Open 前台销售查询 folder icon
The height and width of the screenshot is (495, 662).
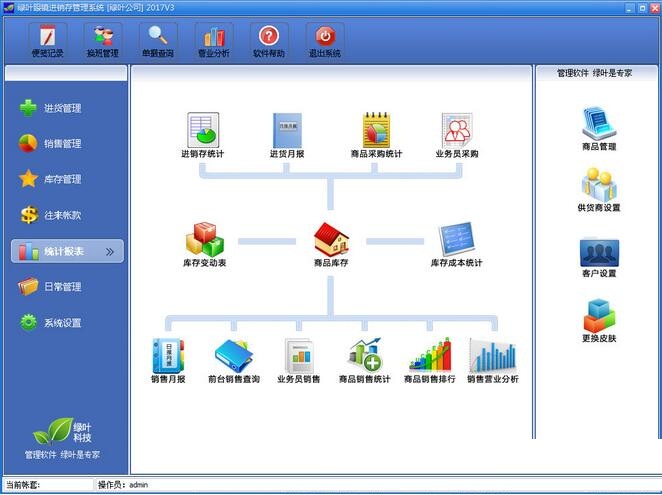pyautogui.click(x=234, y=361)
